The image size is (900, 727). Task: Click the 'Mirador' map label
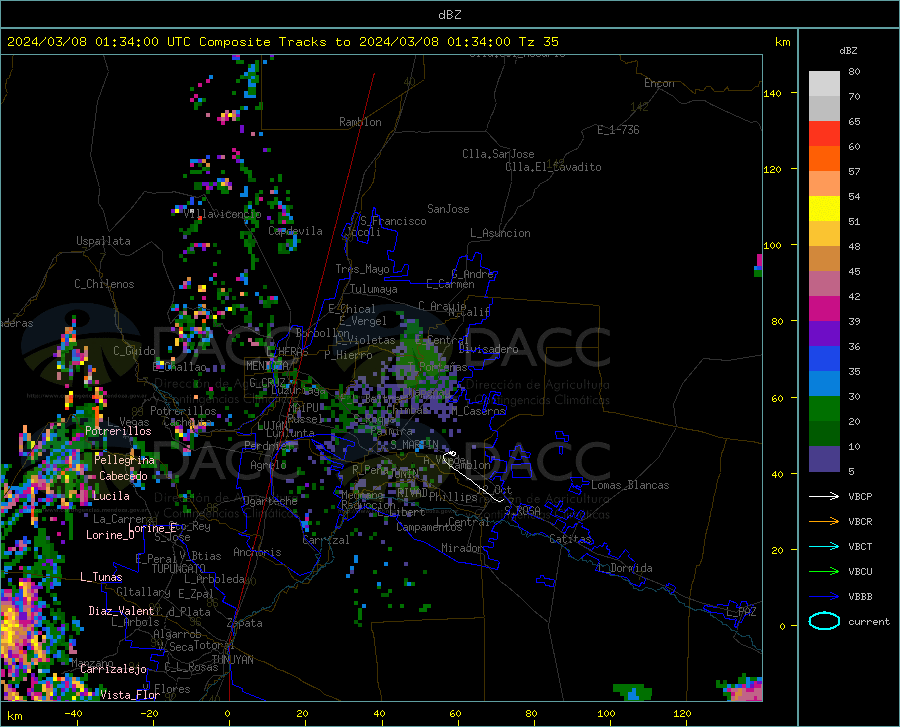(x=461, y=548)
